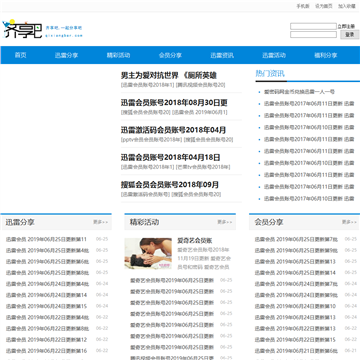Open 迅雷分享 item 06月22日更新第4批
360x360 pixels.
[47, 317]
